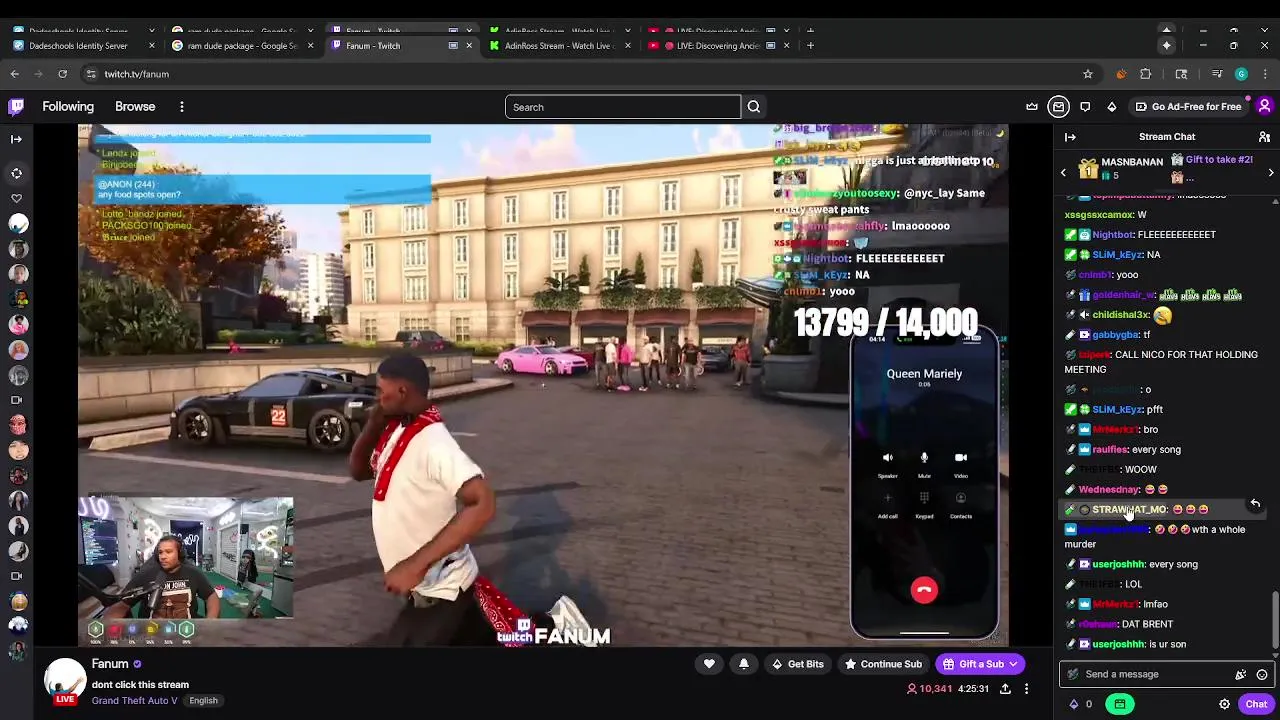The width and height of the screenshot is (1280, 720).
Task: Click userjoshhh on 'is ur son' message
Action: 1118,645
